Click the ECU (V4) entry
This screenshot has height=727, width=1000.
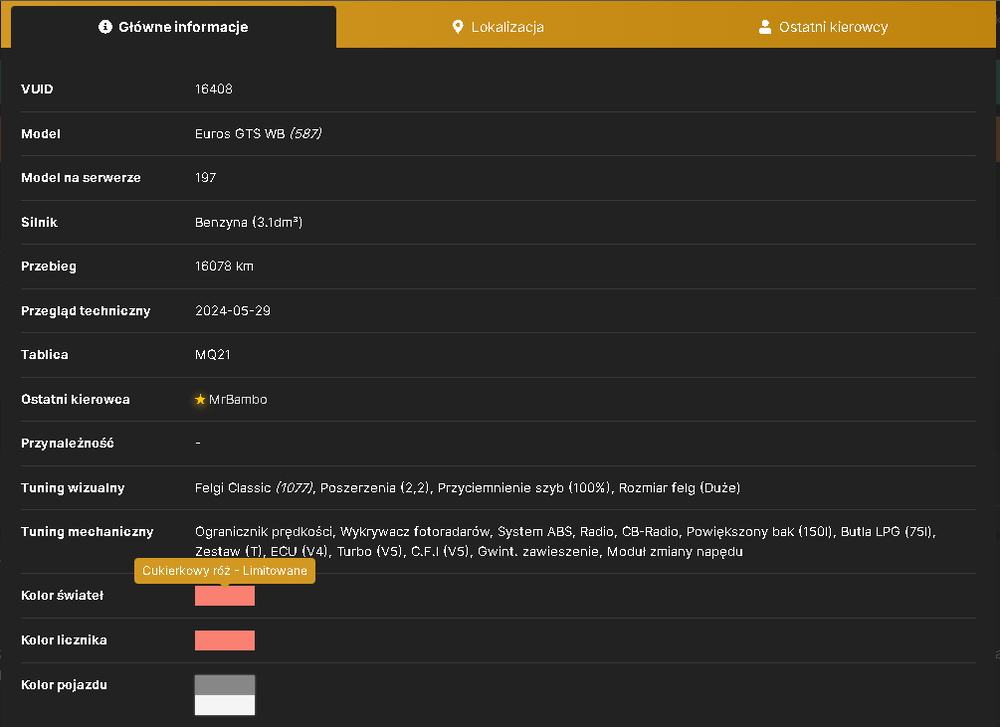pyautogui.click(x=298, y=552)
